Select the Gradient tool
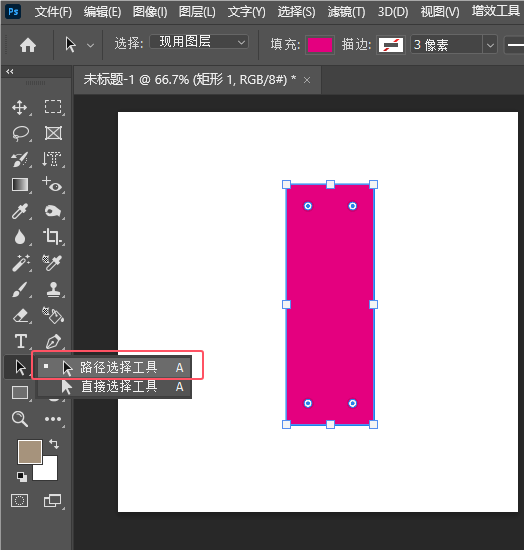Image resolution: width=524 pixels, height=550 pixels. pos(20,185)
